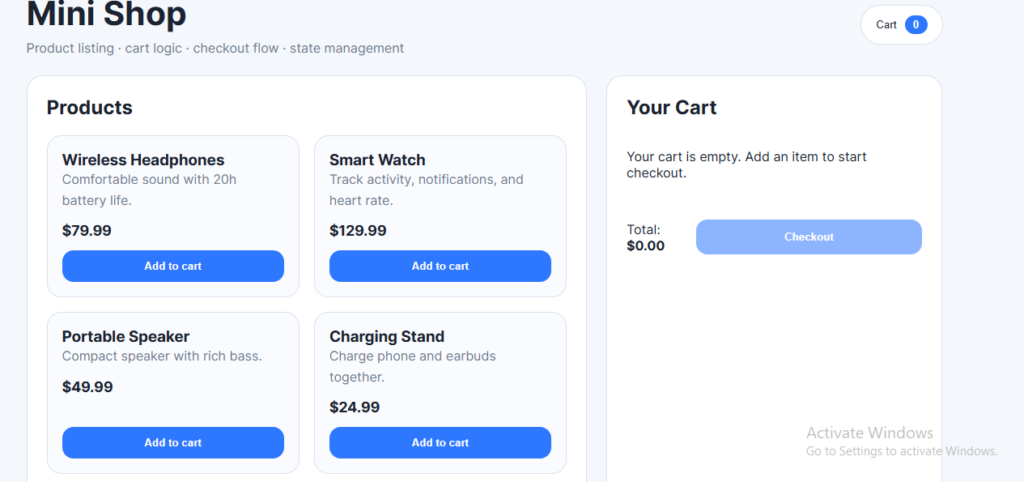
Task: Add the Smart Watch to cart
Action: [440, 266]
